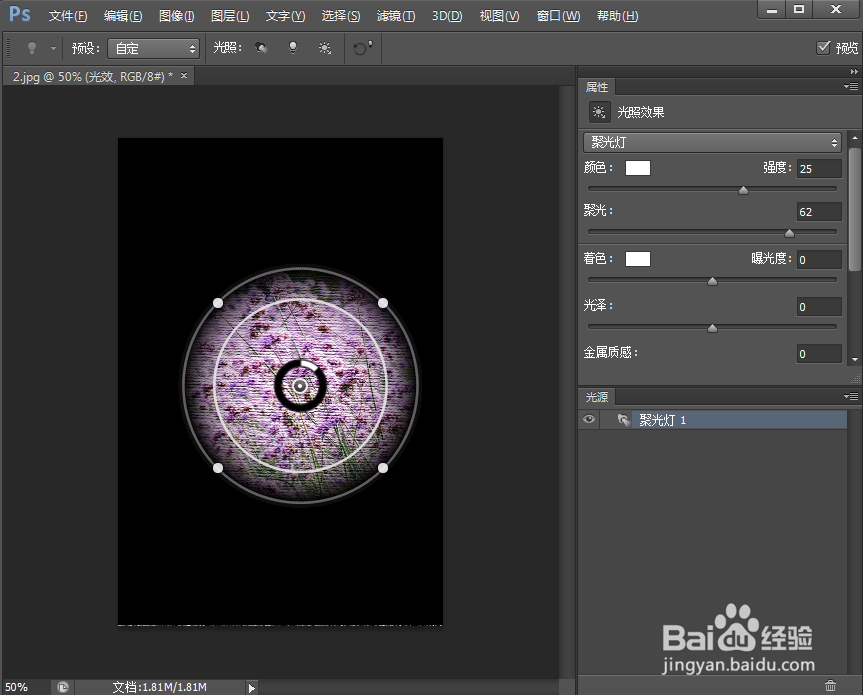
Task: Click the properties panel scrollbar down arrow
Action: [855, 359]
